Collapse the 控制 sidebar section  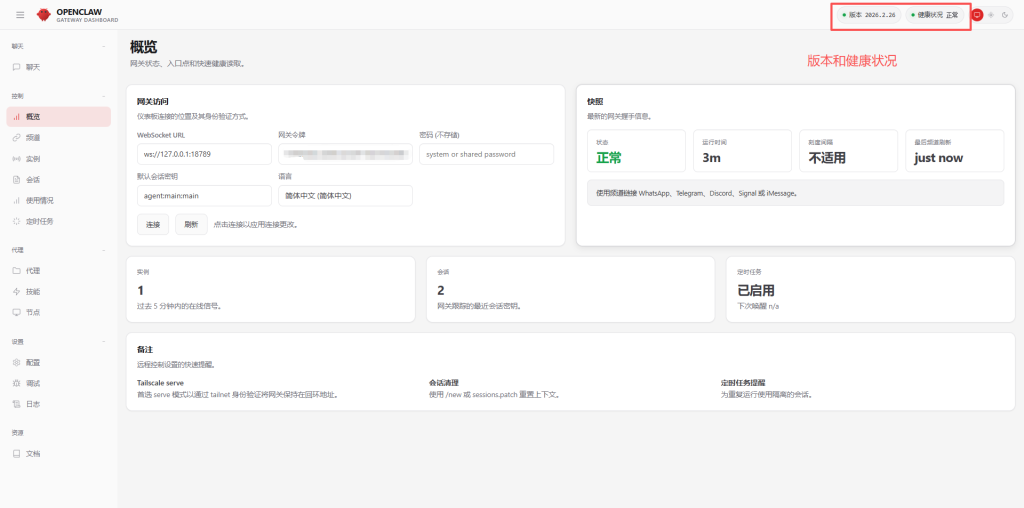[x=104, y=96]
